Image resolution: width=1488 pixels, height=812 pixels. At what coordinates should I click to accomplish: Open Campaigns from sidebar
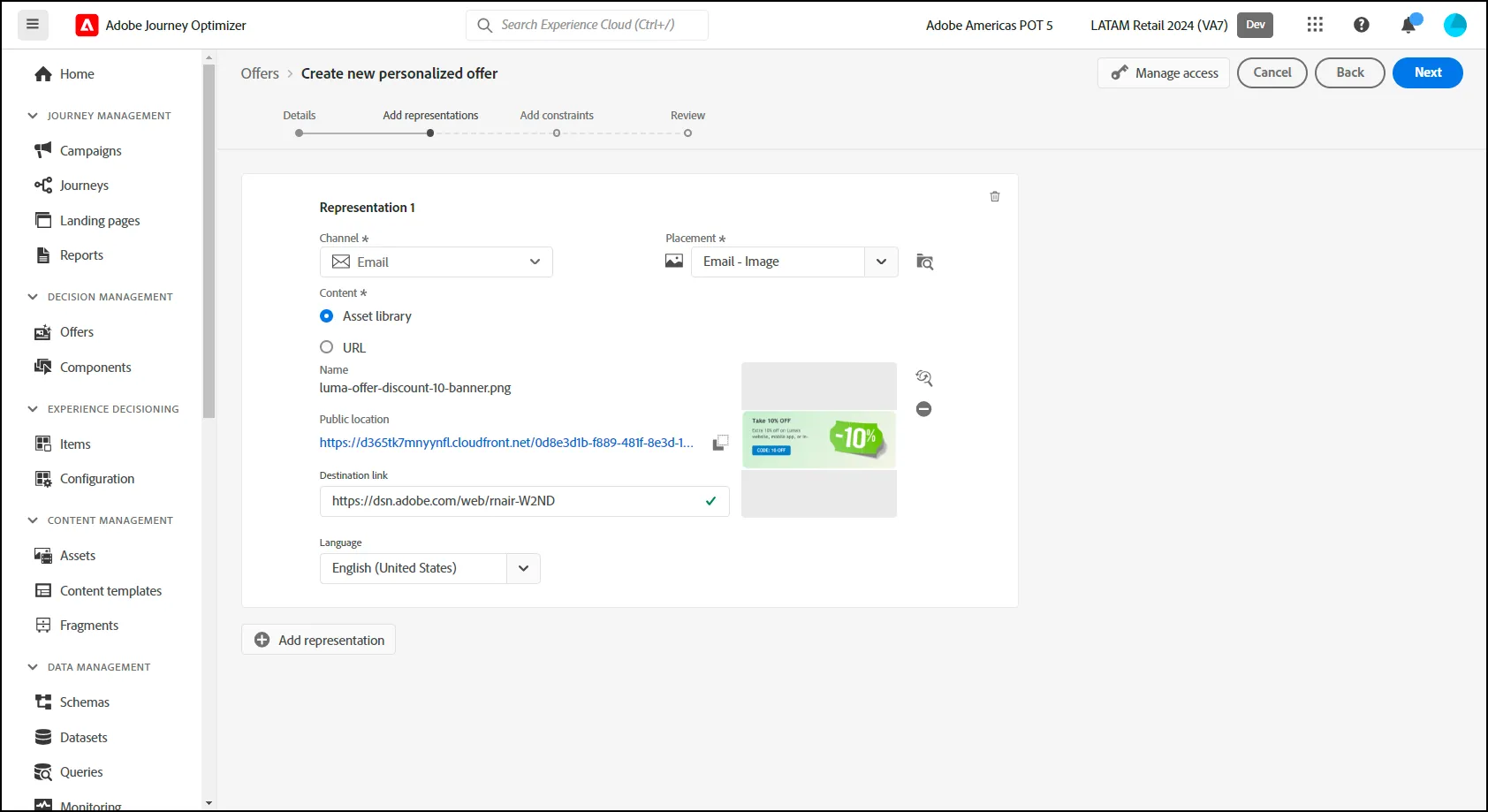[x=90, y=151]
